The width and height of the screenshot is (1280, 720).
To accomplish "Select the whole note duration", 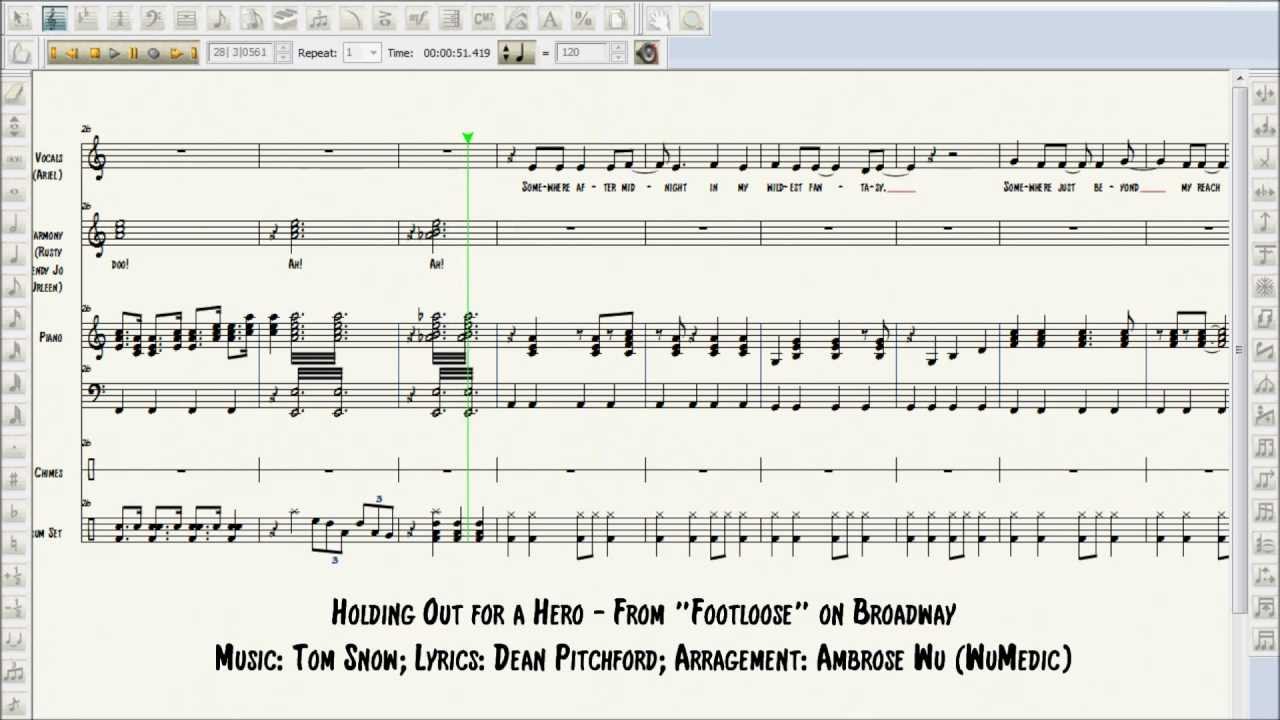I will coord(15,190).
